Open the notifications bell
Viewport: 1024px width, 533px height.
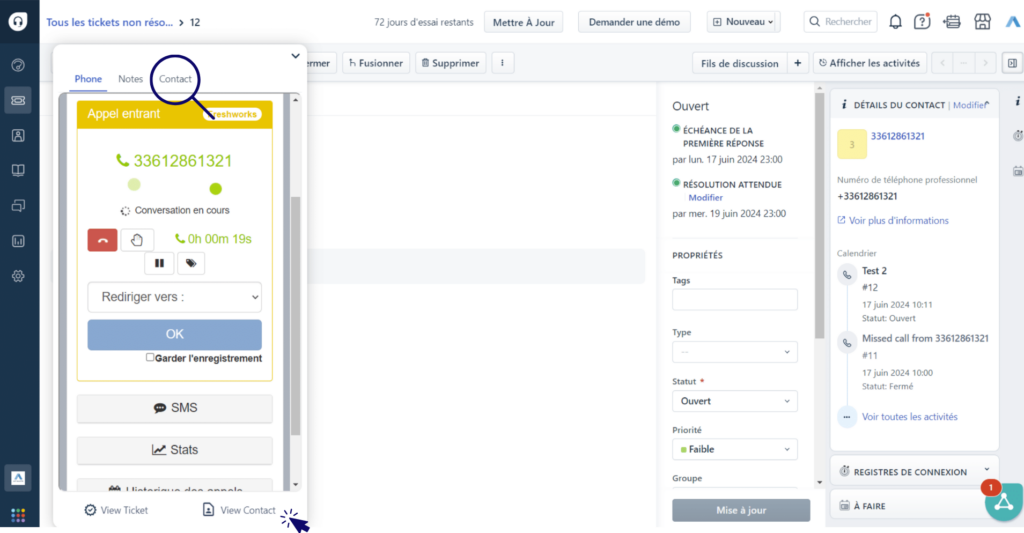[895, 22]
